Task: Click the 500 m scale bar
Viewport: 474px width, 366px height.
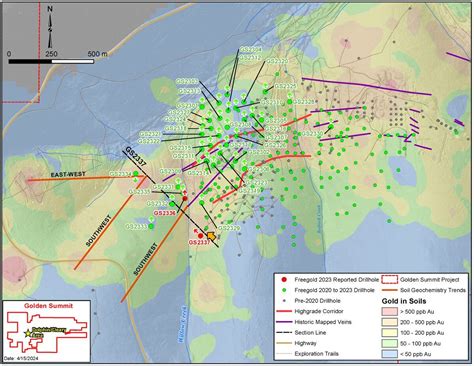Action: pyautogui.click(x=51, y=61)
